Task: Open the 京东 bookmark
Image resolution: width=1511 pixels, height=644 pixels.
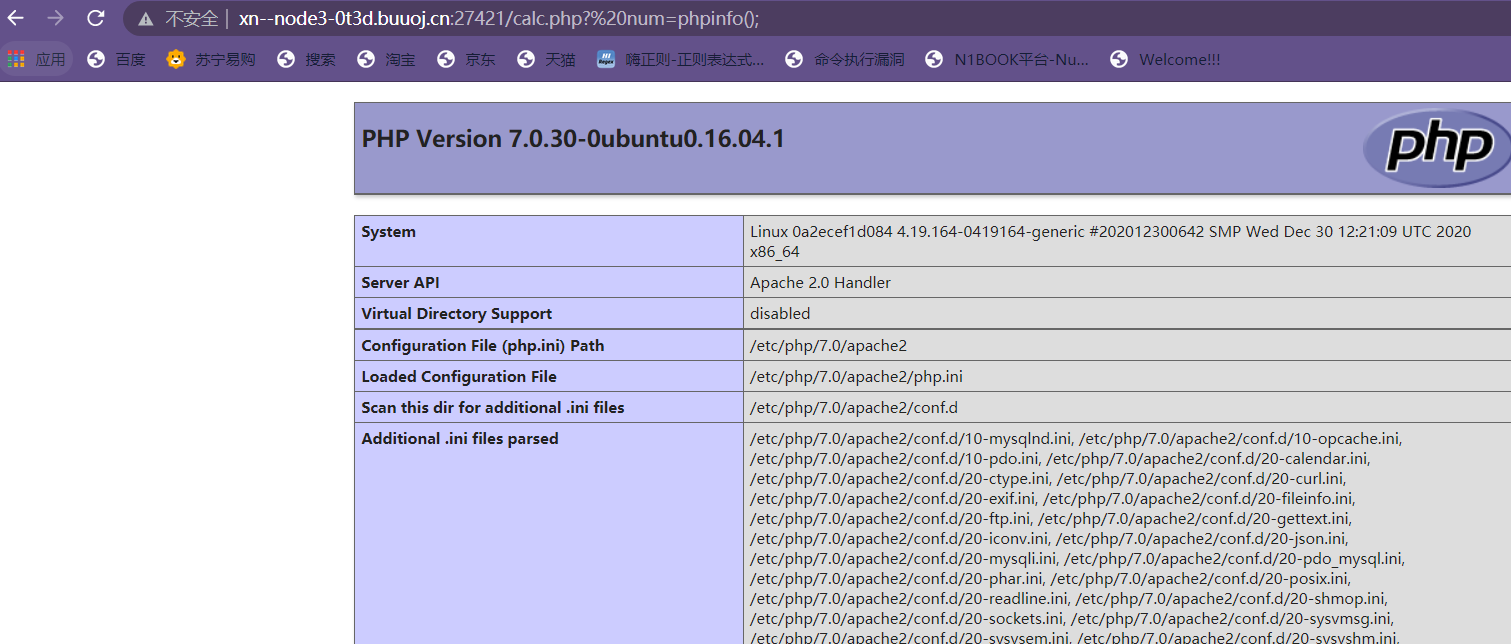Action: [x=467, y=60]
